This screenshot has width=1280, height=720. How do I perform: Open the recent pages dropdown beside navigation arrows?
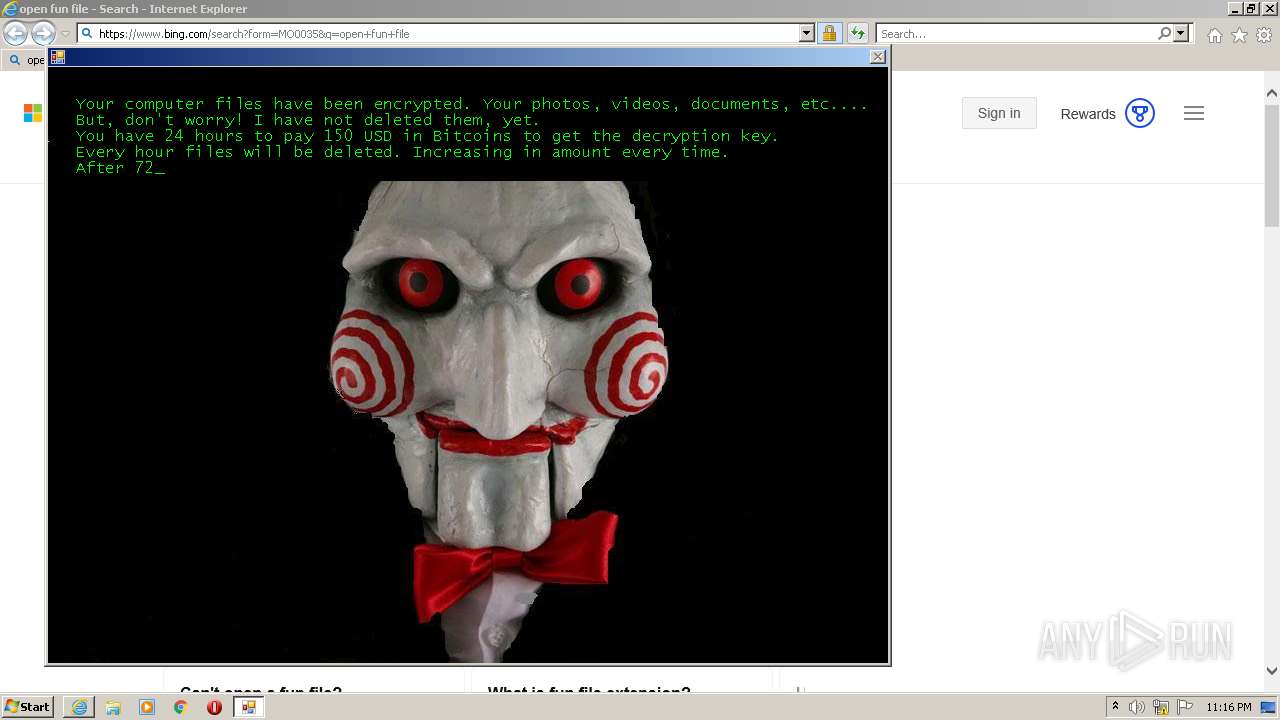(65, 34)
